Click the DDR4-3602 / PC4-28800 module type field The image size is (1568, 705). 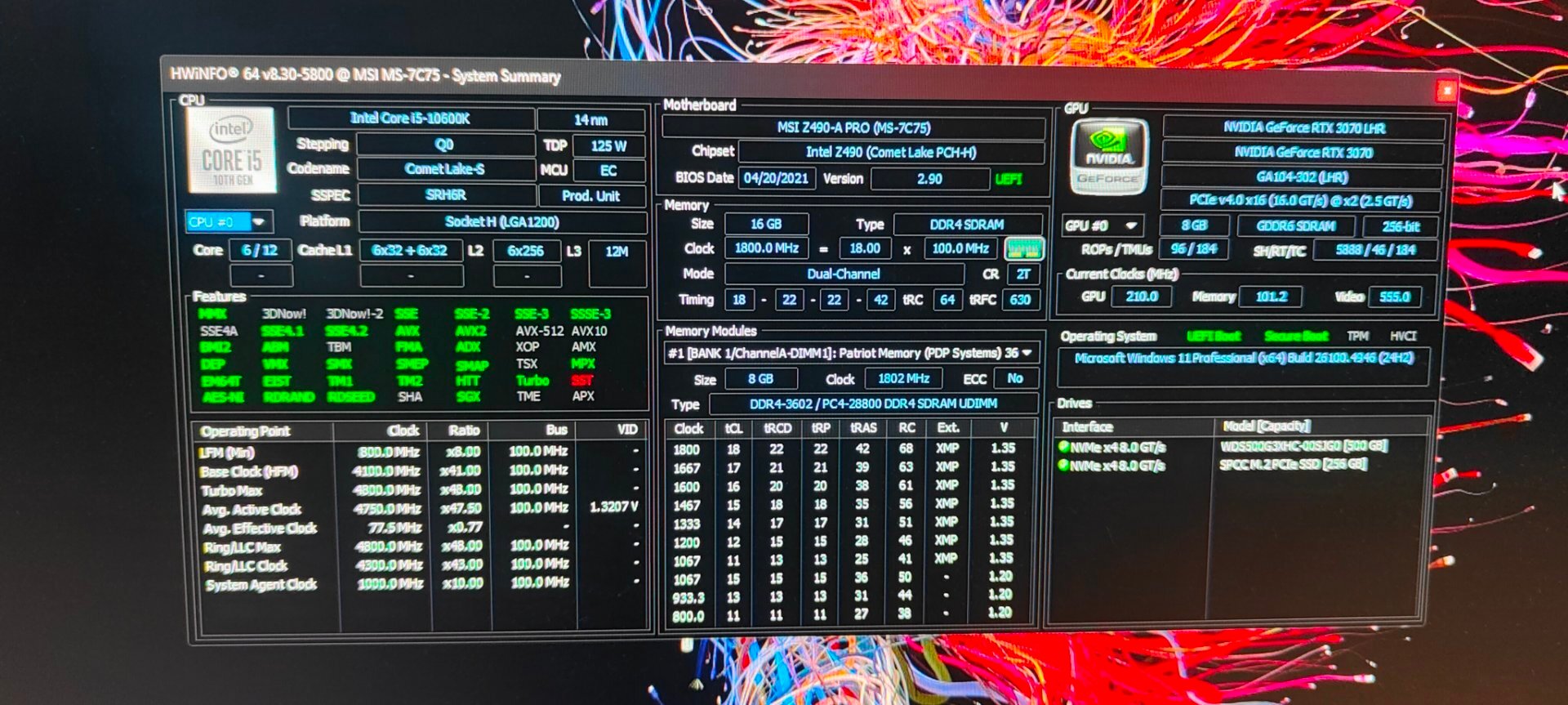[873, 404]
